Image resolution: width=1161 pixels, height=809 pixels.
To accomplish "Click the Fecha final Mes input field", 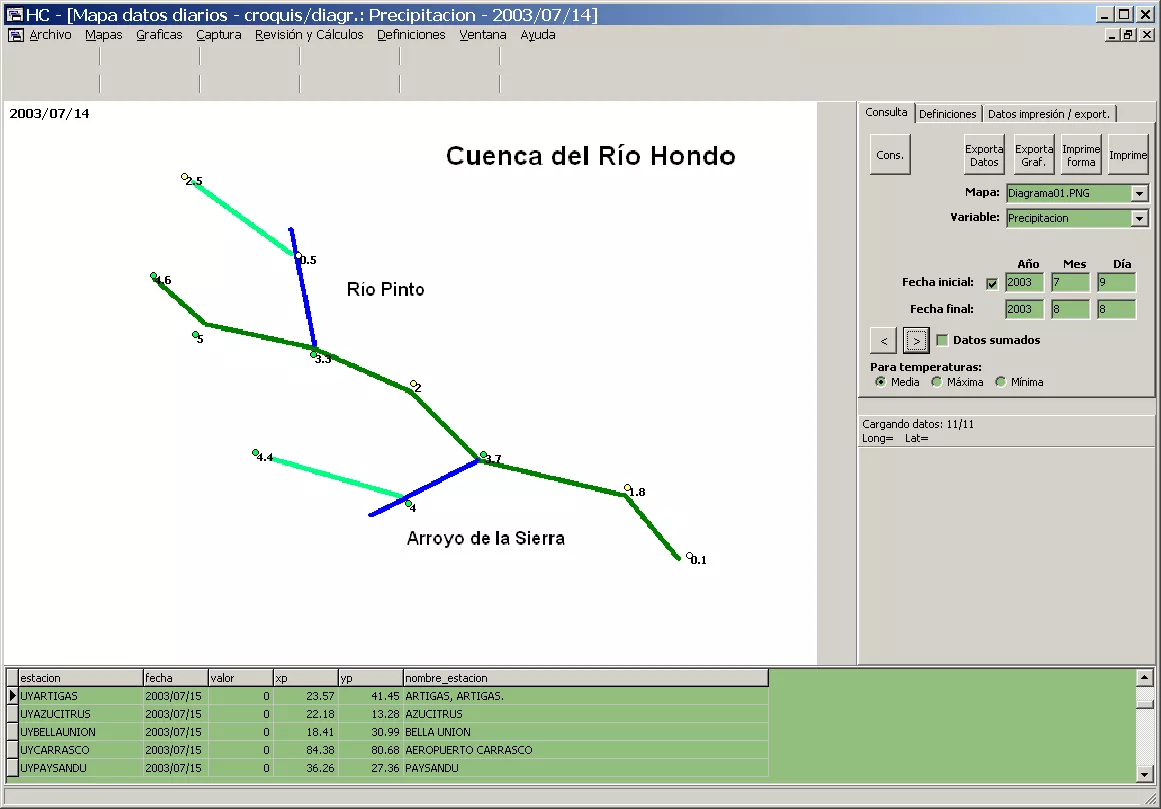I will 1069,309.
